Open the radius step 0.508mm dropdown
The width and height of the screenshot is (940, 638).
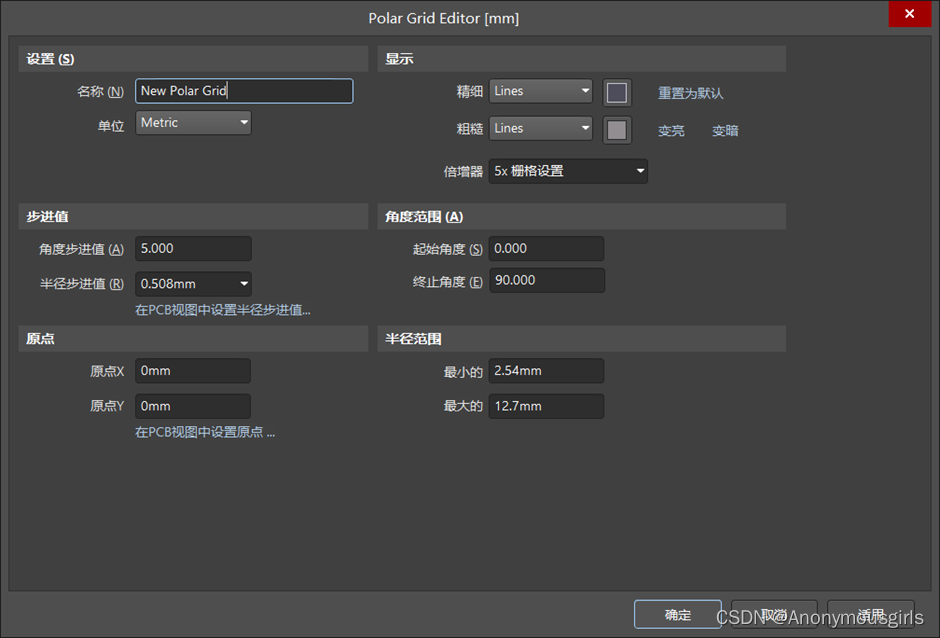tap(193, 284)
